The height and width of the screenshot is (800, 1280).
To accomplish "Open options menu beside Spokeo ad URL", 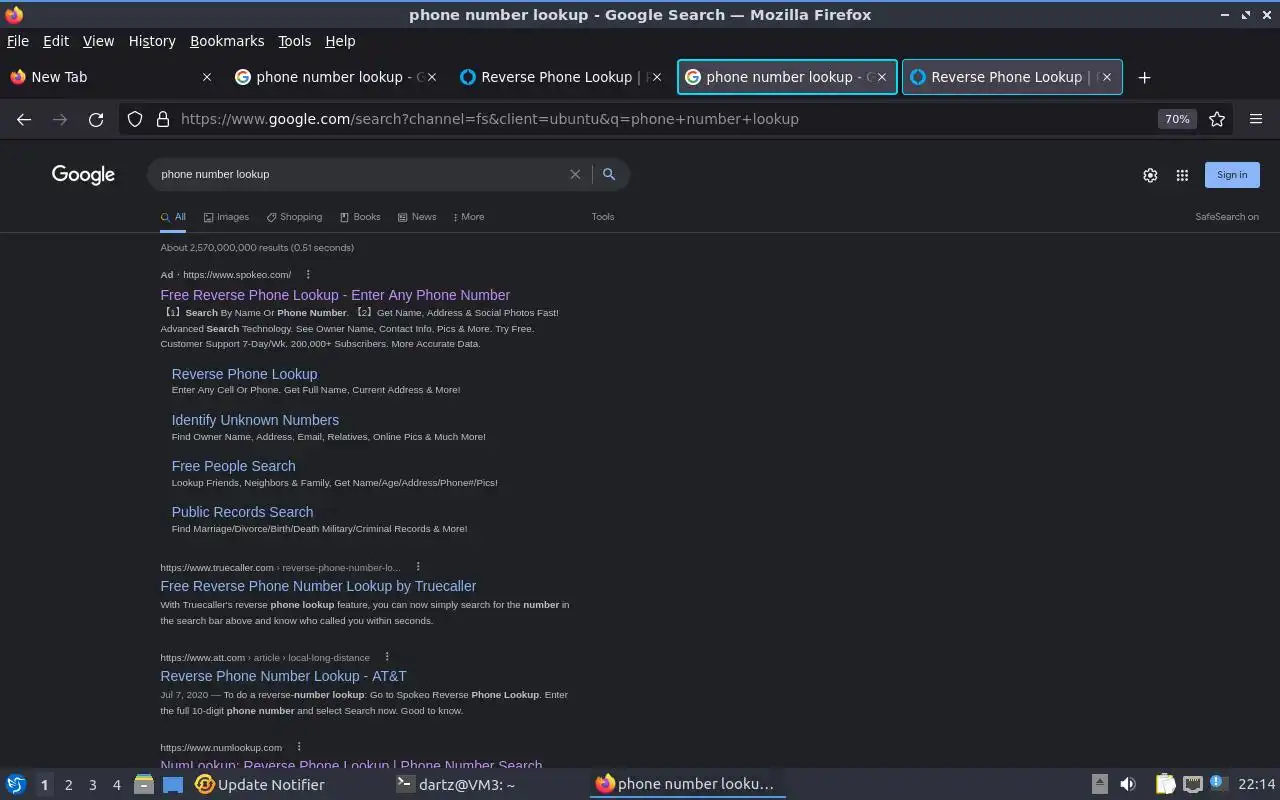I will coord(308,274).
